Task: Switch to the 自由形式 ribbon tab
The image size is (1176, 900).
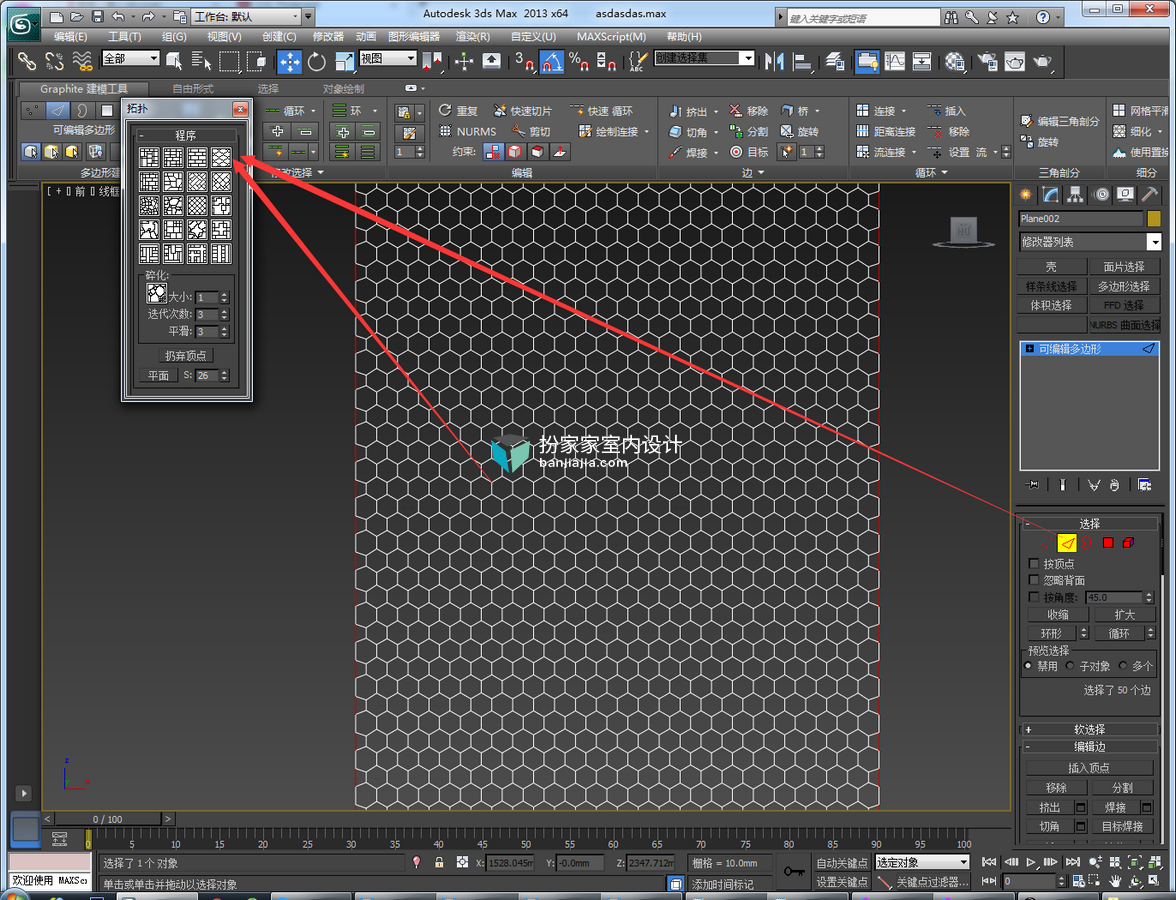Action: pyautogui.click(x=193, y=88)
